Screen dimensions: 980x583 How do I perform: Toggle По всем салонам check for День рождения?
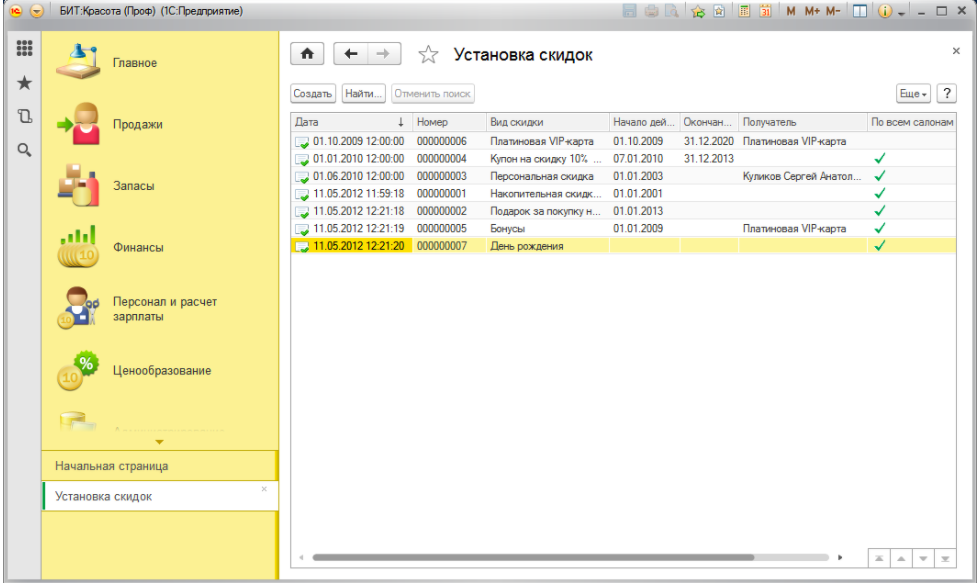coord(880,246)
